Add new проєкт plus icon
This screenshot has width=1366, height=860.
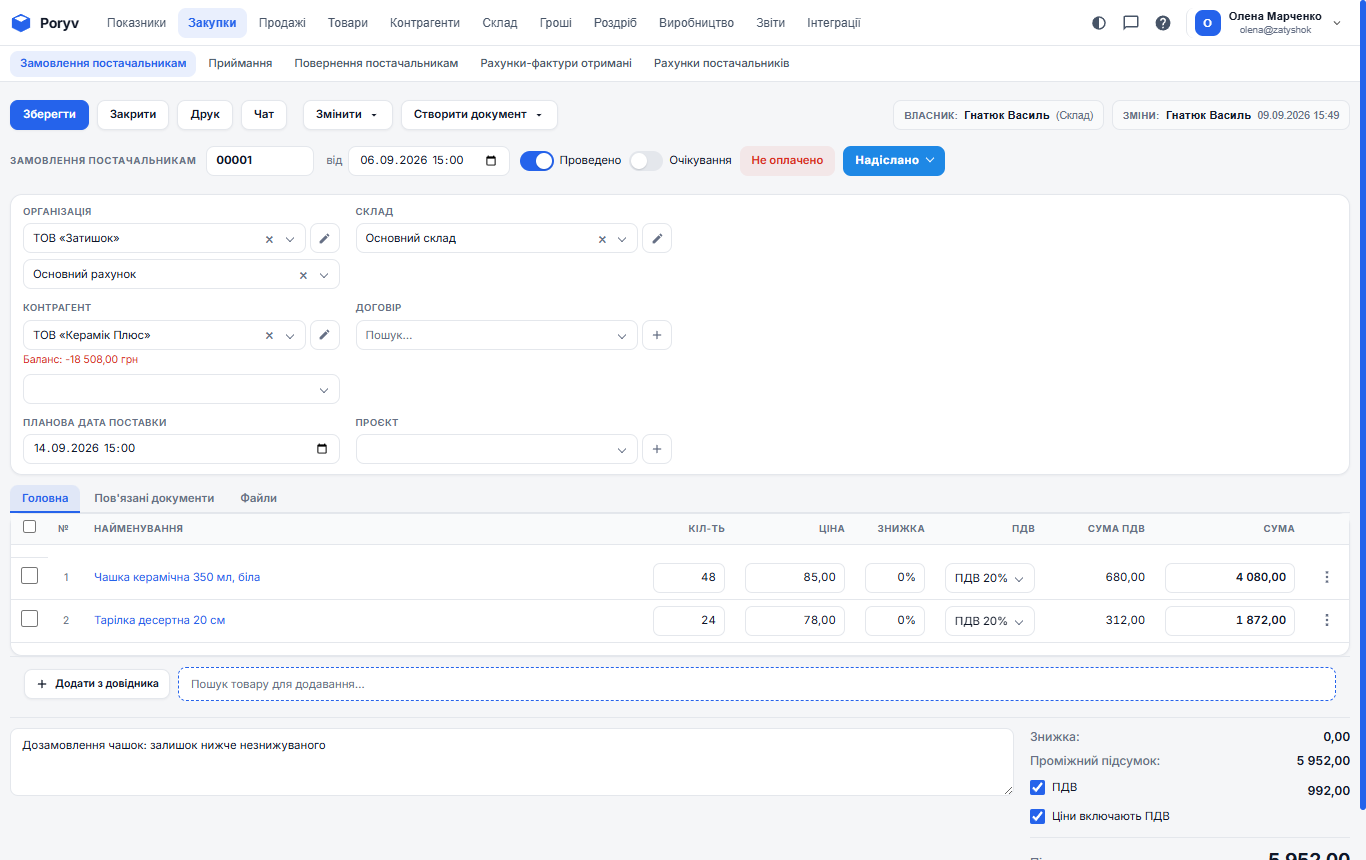[x=657, y=449]
